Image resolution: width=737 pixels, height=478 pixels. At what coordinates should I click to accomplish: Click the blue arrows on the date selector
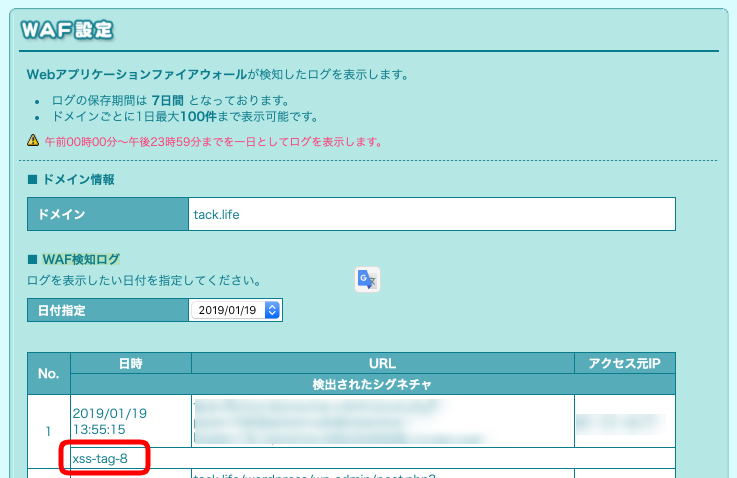point(273,310)
